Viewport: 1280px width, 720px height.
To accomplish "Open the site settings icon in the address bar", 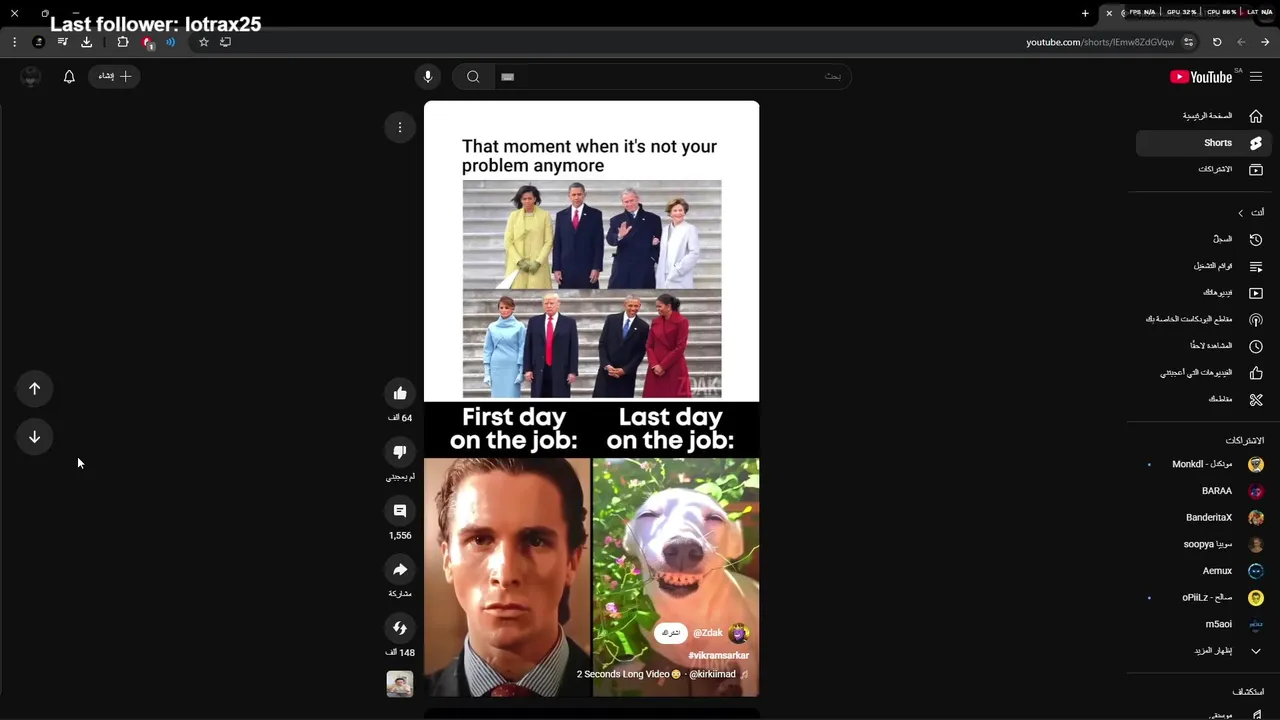I will click(1188, 42).
